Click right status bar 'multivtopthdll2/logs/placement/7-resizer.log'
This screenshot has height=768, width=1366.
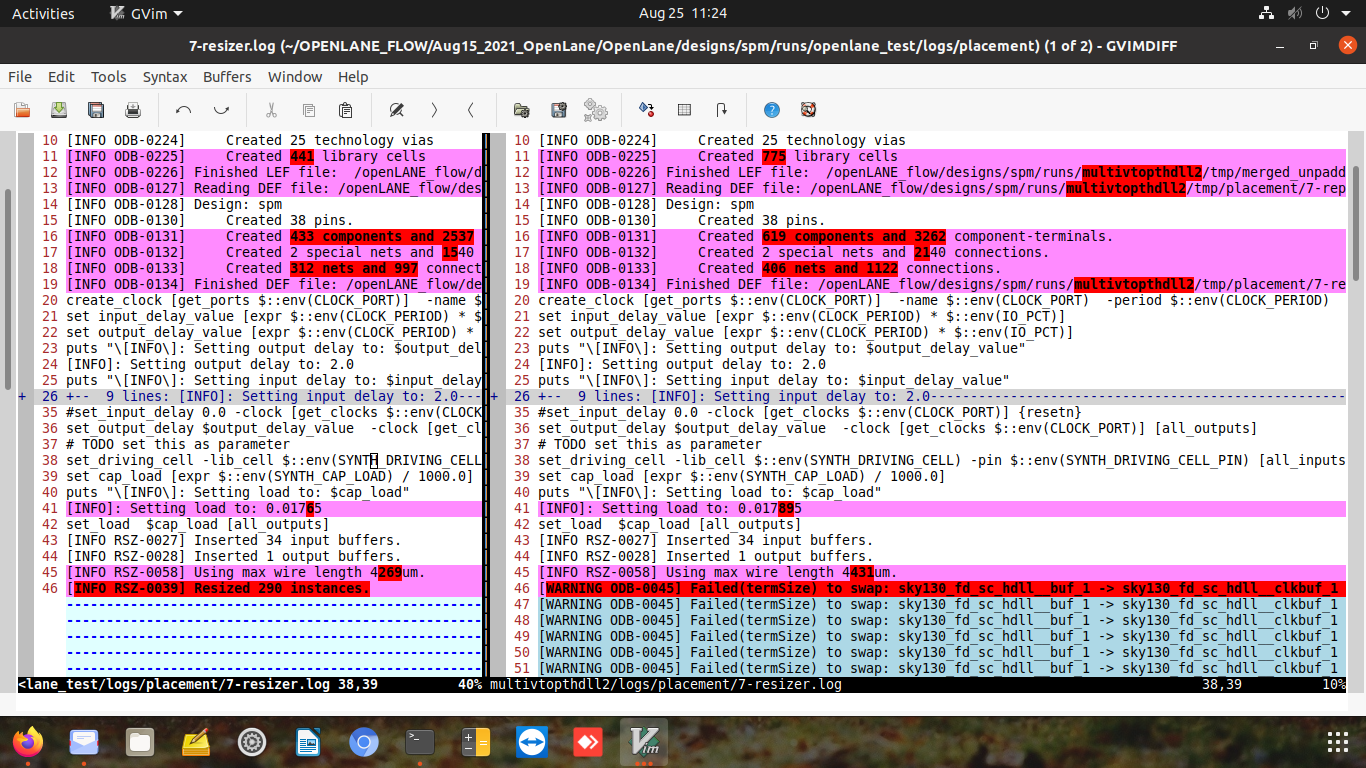(x=665, y=685)
